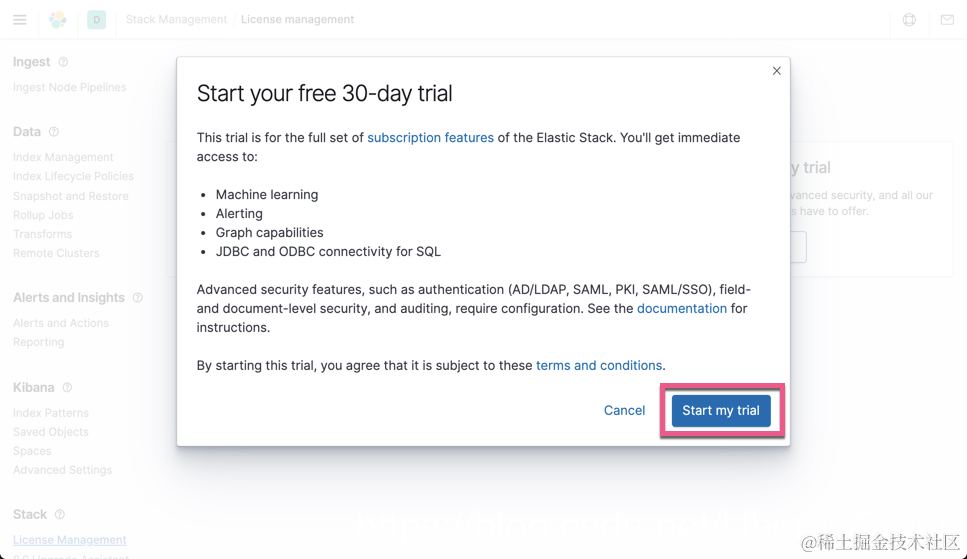This screenshot has height=559, width=967.
Task: Click the Kibana section help icon
Action: tap(67, 388)
